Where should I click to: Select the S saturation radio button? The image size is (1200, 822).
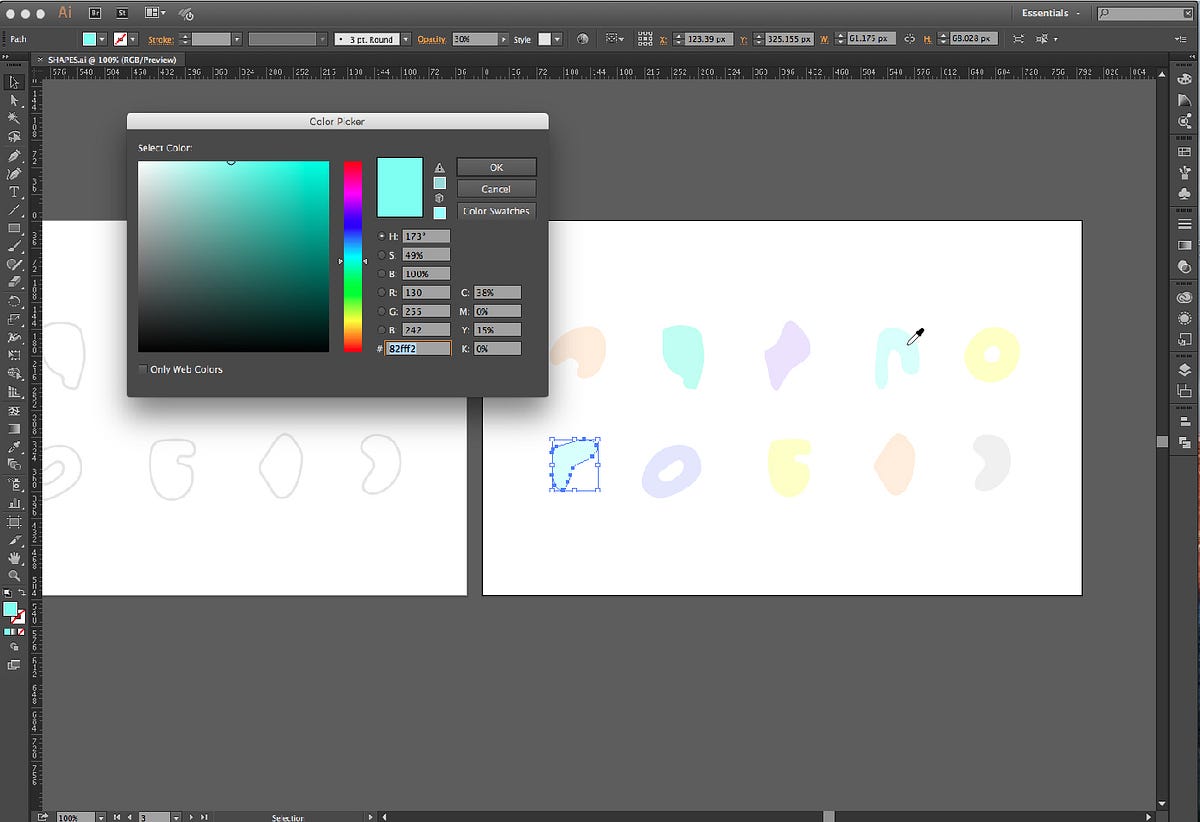382,255
